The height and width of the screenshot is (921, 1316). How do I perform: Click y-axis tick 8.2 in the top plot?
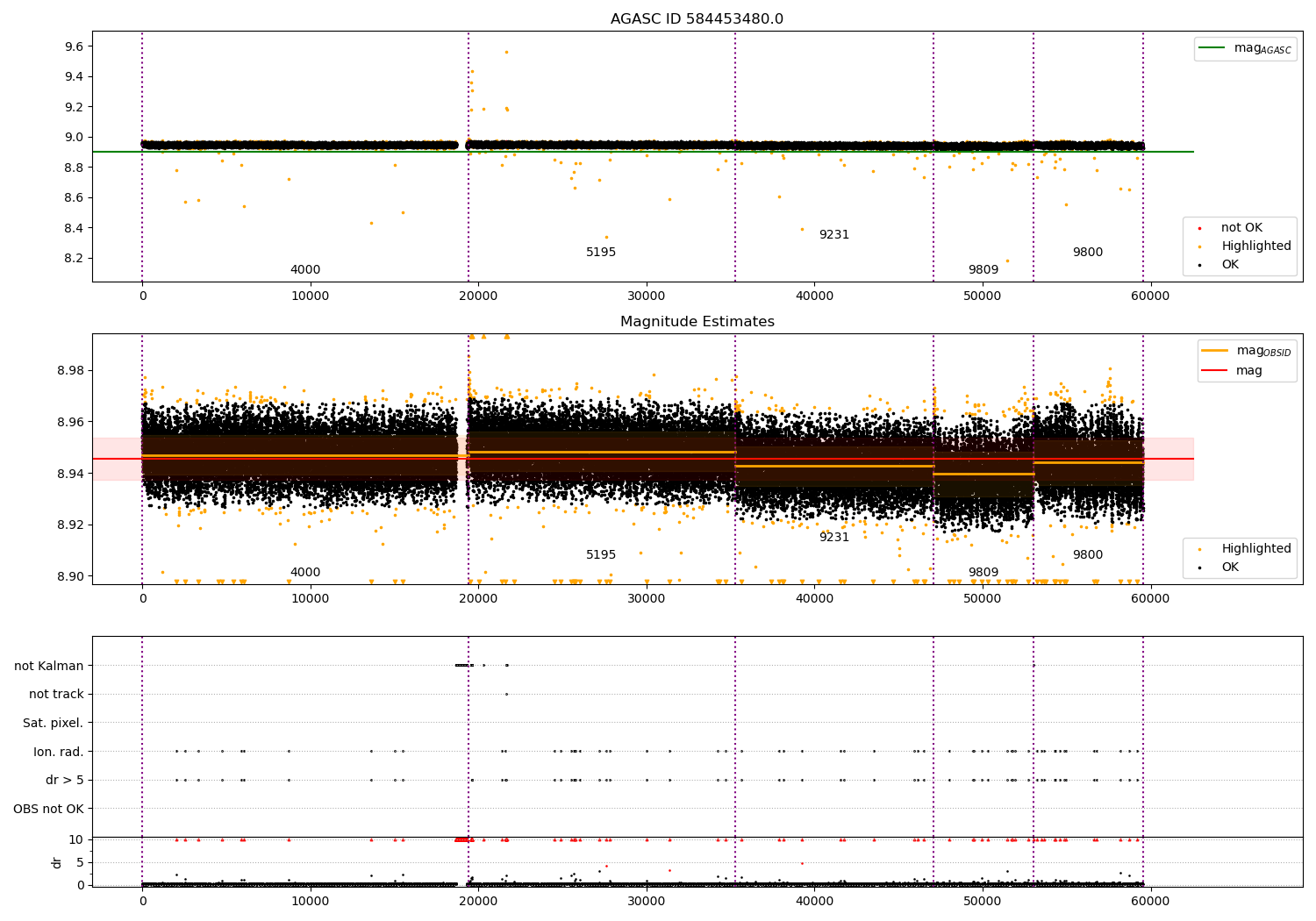74,259
